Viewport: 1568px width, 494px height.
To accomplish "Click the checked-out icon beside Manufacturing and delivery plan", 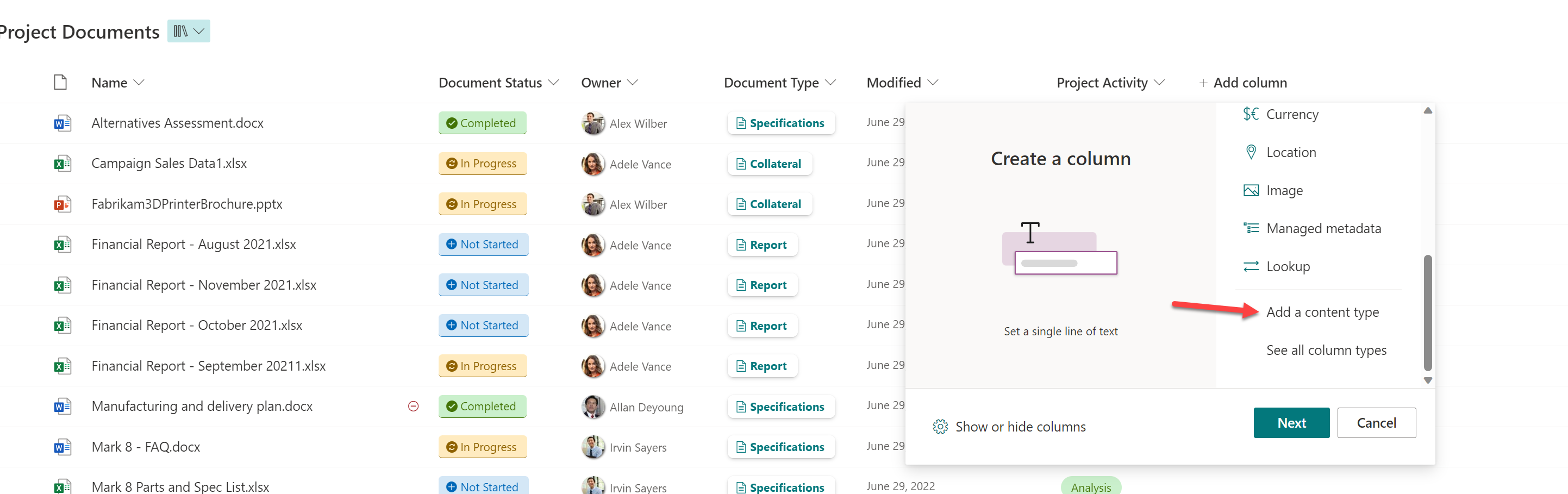I will click(413, 407).
